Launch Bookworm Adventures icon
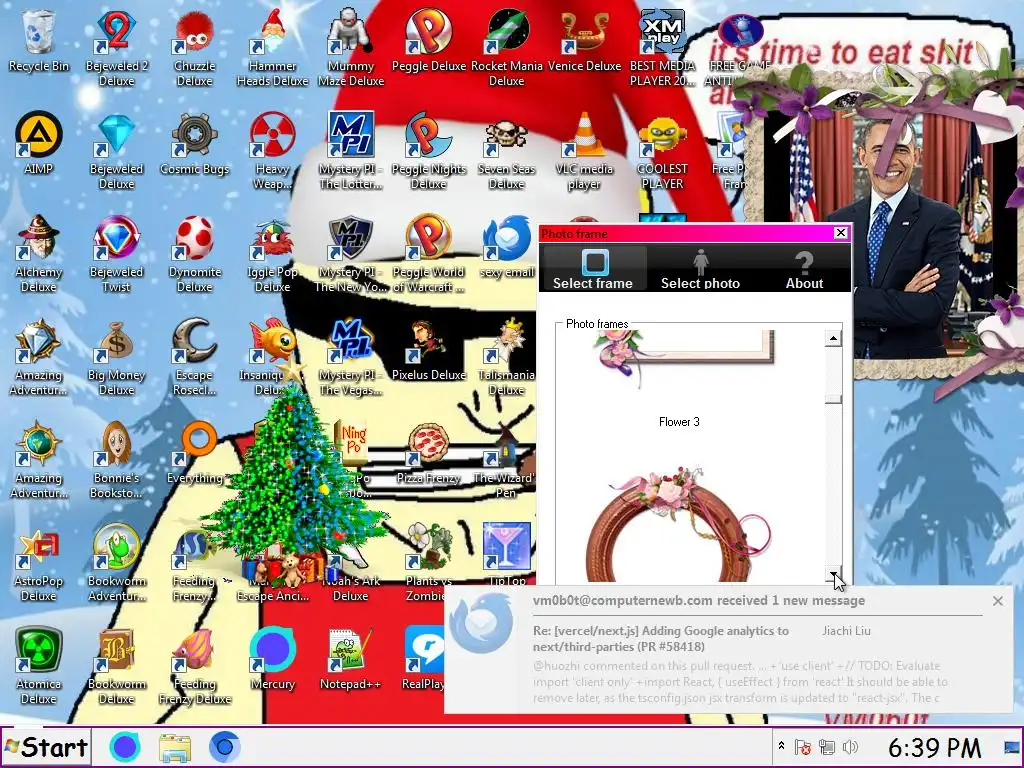The image size is (1024, 768). coord(116,563)
